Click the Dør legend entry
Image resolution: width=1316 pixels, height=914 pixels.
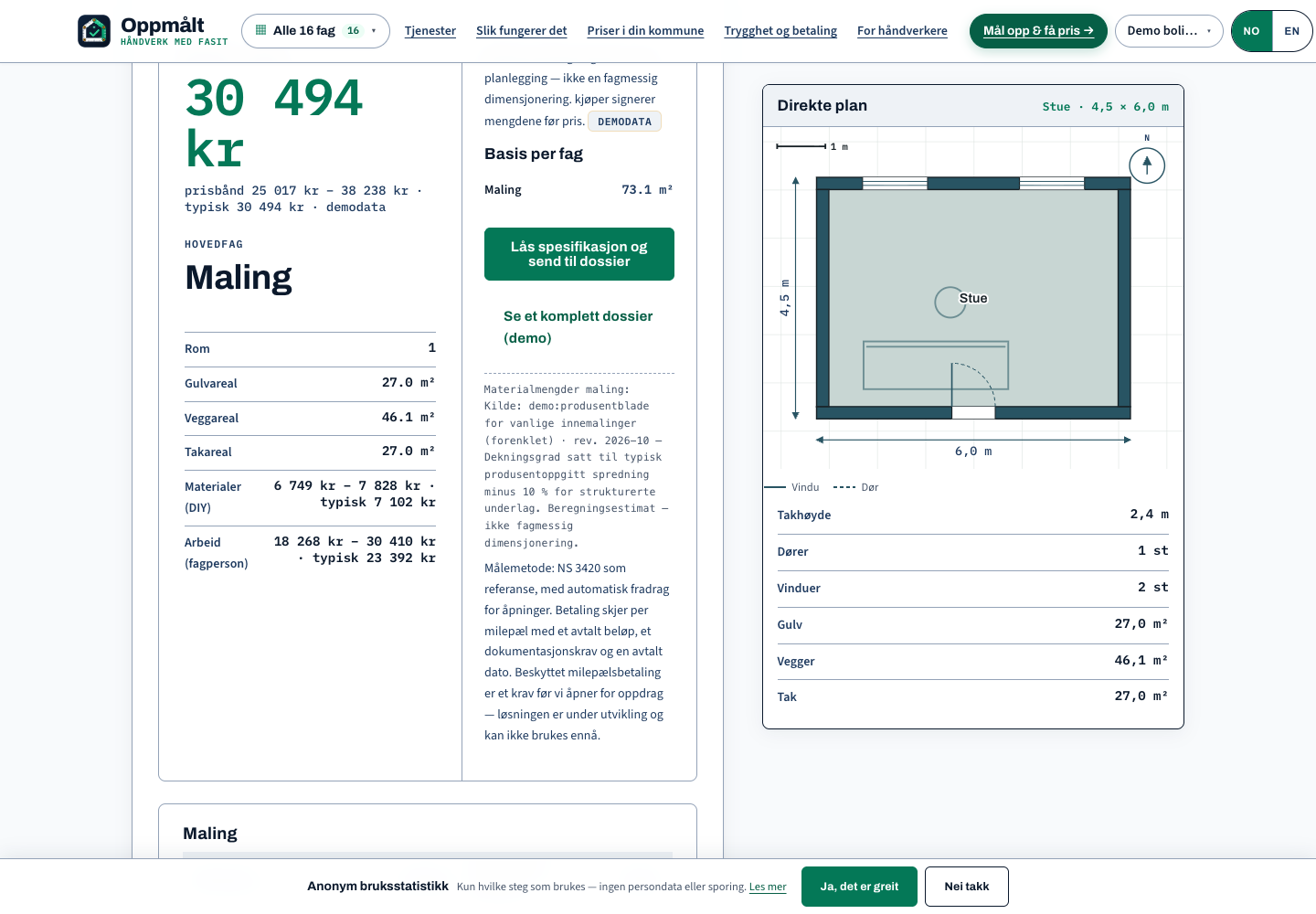[x=856, y=487]
